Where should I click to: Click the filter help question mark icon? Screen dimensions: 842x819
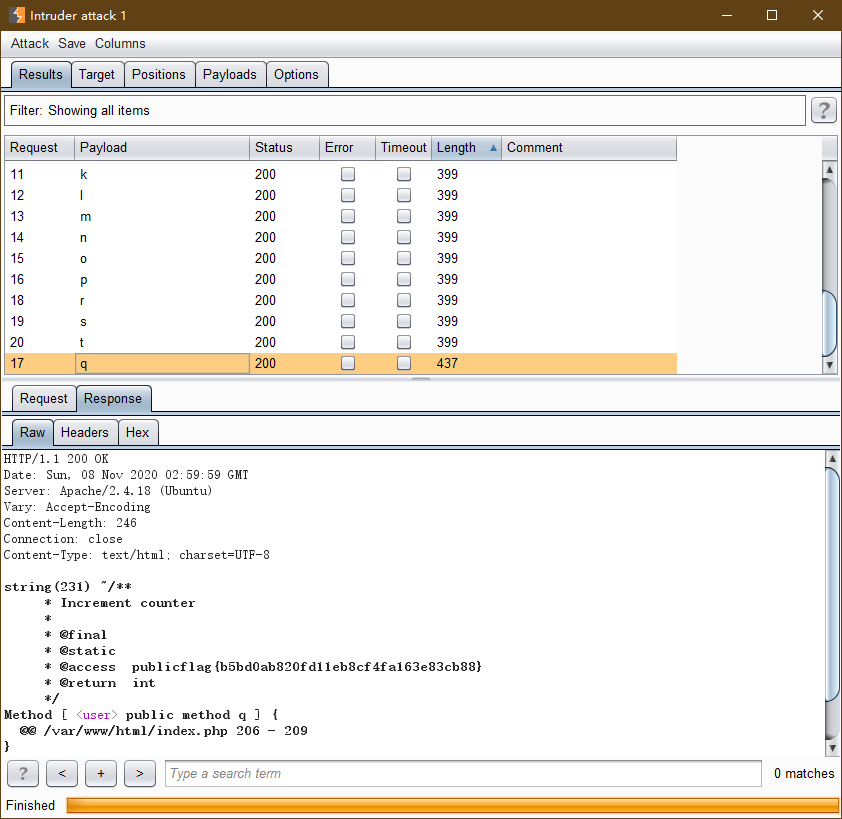pos(823,110)
